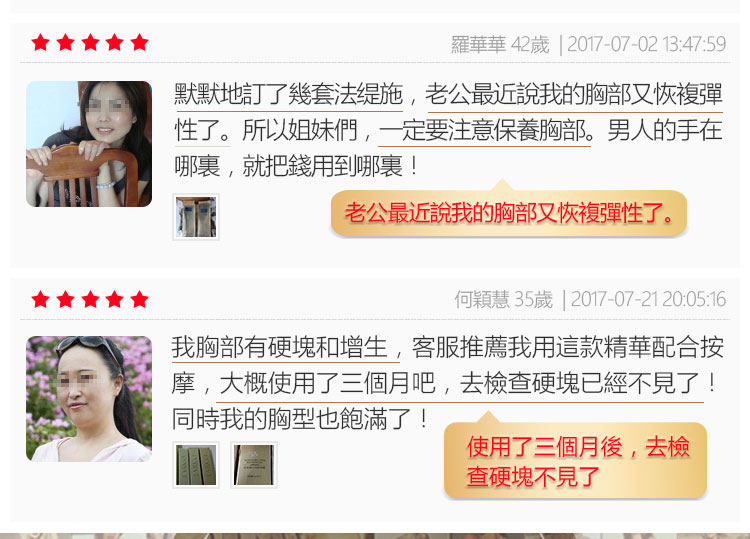
Task: Click the third star of 何穎慧's rating
Action: [x=90, y=299]
